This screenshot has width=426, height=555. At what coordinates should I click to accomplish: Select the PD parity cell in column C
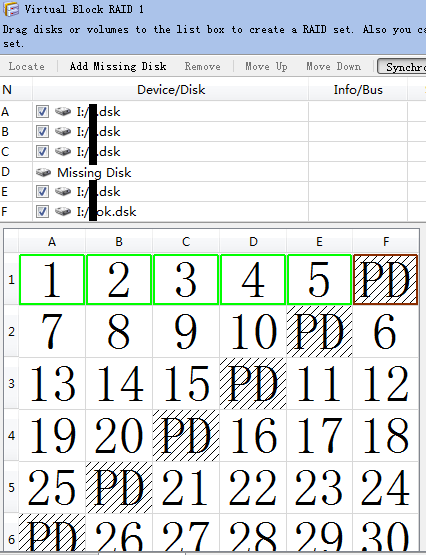pyautogui.click(x=186, y=435)
